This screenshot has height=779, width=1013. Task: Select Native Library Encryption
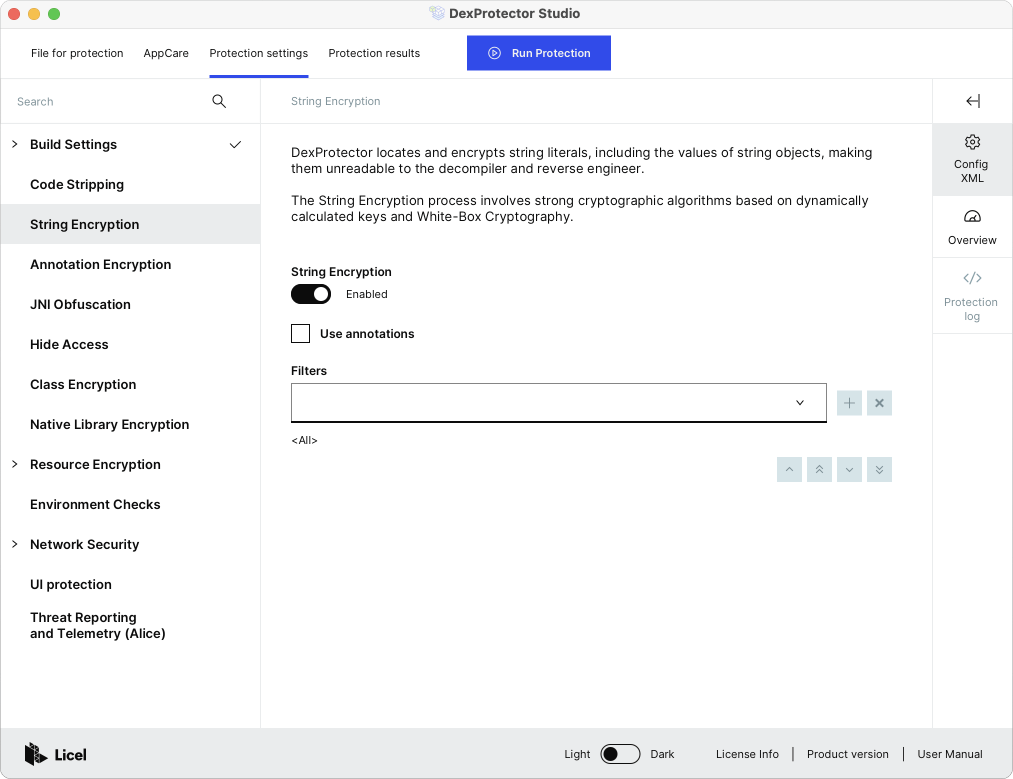point(131,425)
